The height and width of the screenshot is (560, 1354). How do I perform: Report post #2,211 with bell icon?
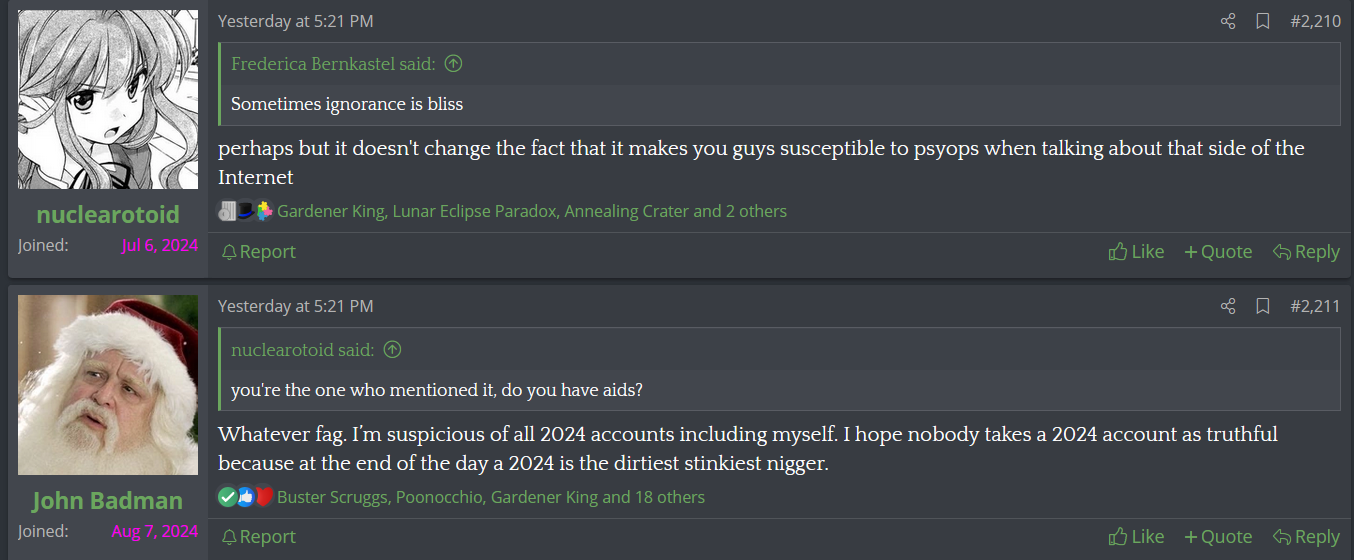pos(258,537)
